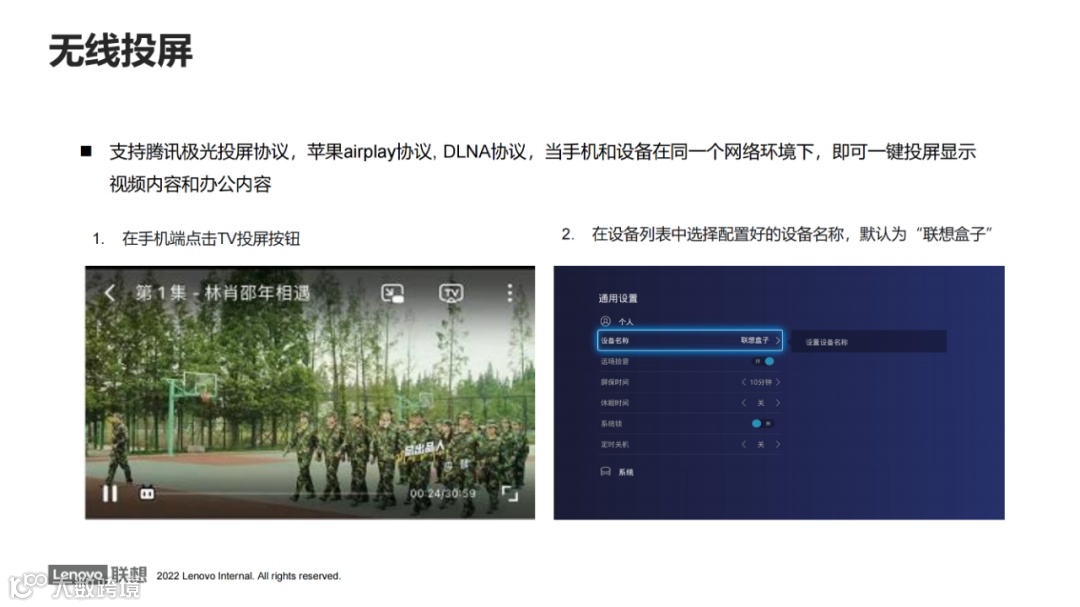Tap the back arrow in video player
This screenshot has height=607, width=1080.
point(110,293)
